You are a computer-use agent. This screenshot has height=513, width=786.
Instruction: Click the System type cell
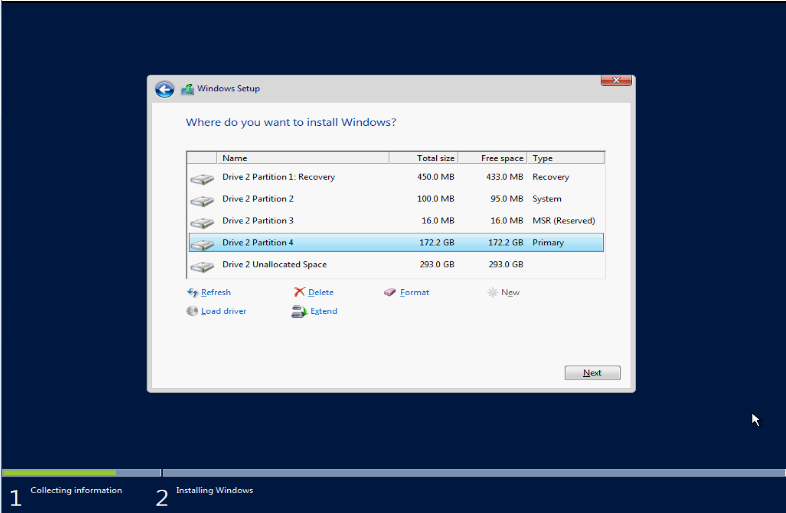[546, 199]
